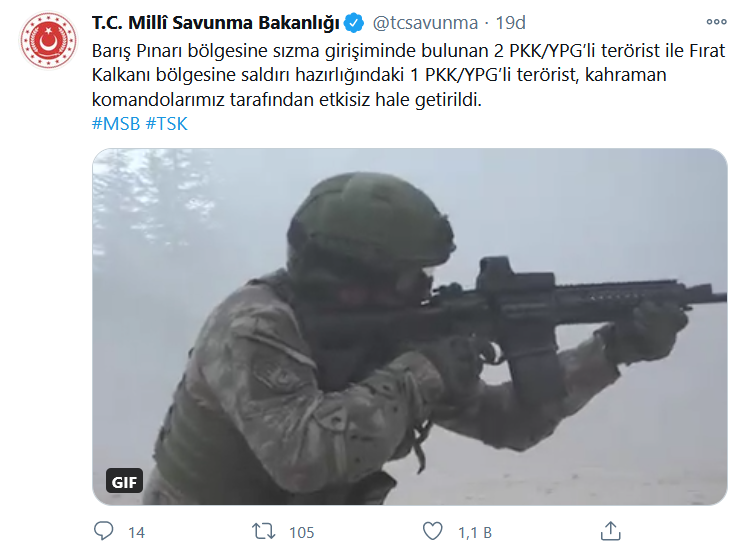Open the tweet via the 19d timestamp
746x552 pixels.
pyautogui.click(x=510, y=23)
